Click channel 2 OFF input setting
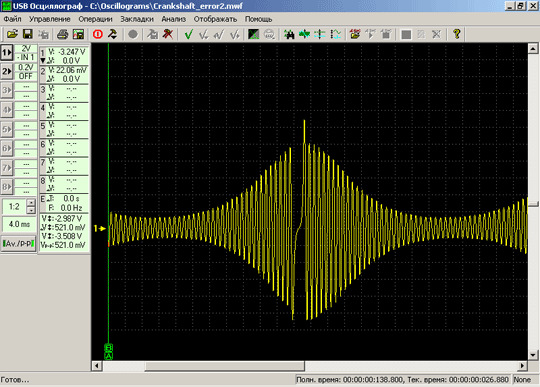Viewport: 540px width, 387px height. pyautogui.click(x=26, y=76)
